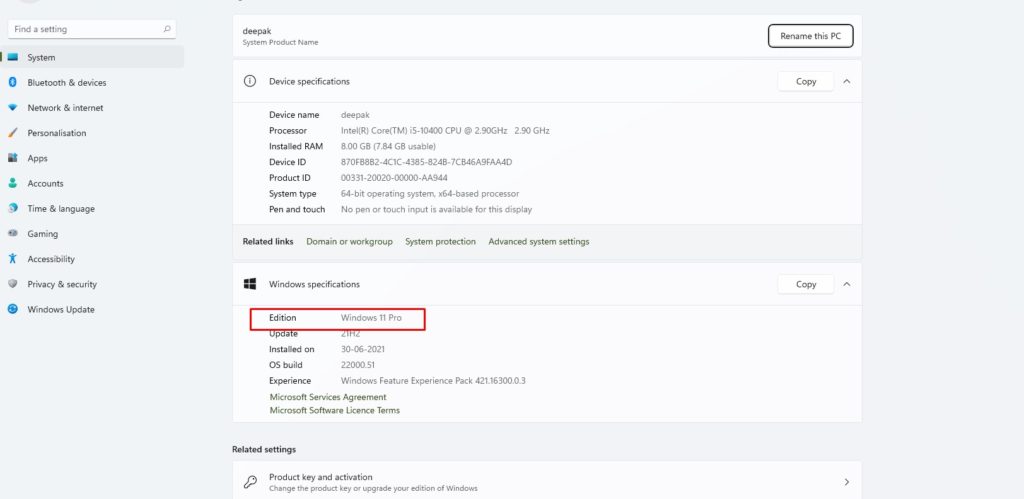1024x499 pixels.
Task: Open Privacy & security settings
Action: (92, 284)
